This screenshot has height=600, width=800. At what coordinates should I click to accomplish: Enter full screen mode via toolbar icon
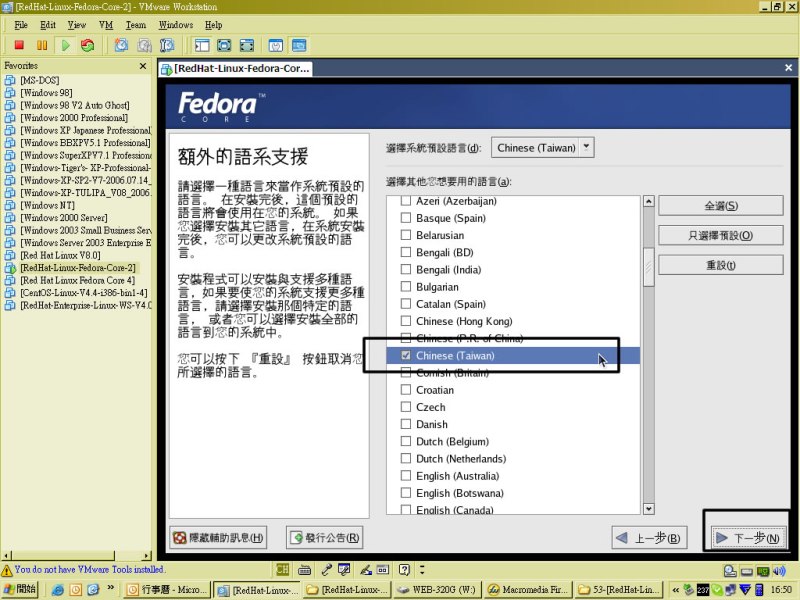pos(247,45)
